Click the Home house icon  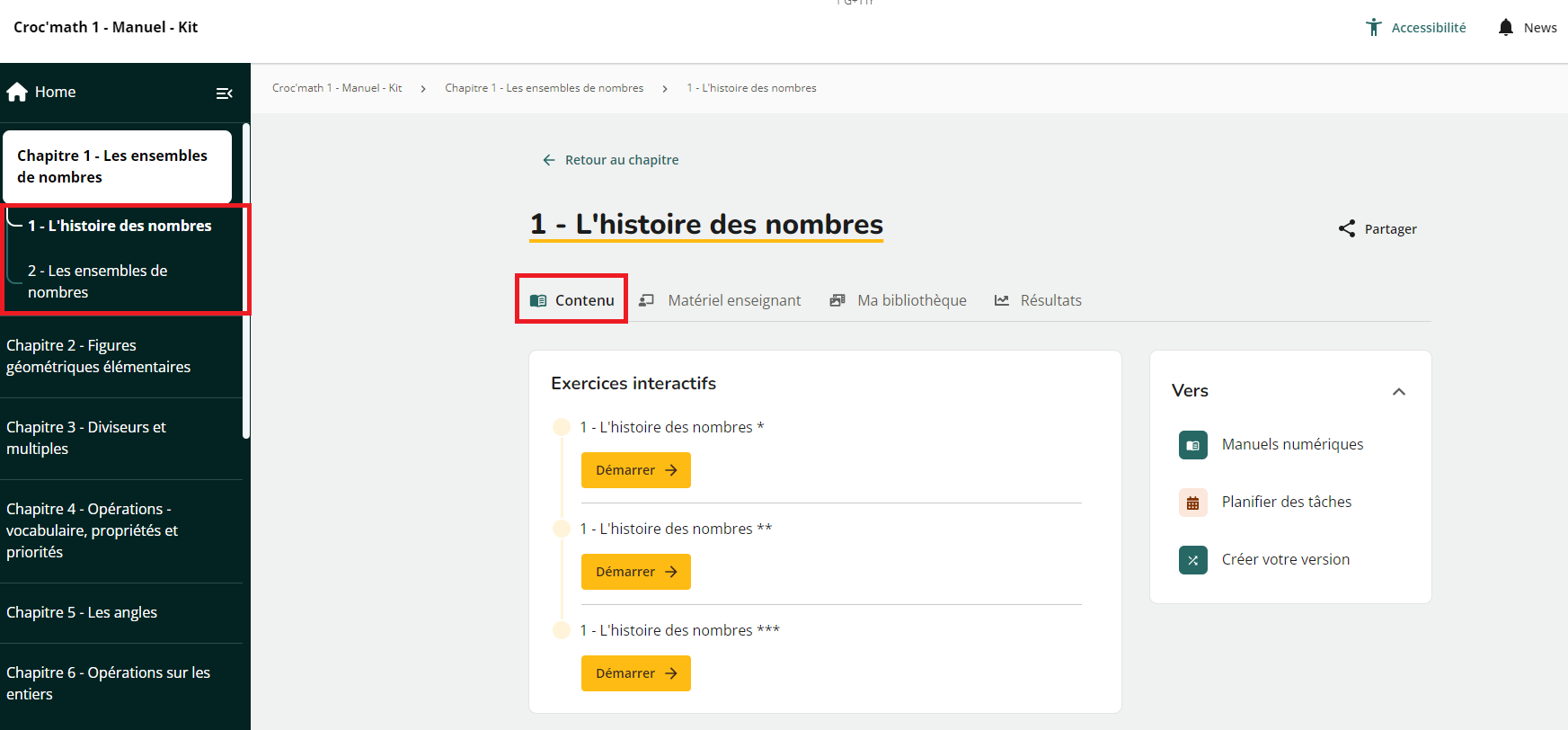tap(17, 93)
